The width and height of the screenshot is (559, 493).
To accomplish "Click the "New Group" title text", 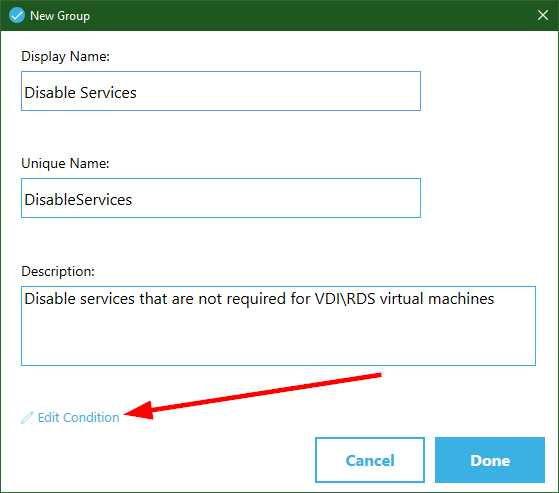I will [60, 16].
